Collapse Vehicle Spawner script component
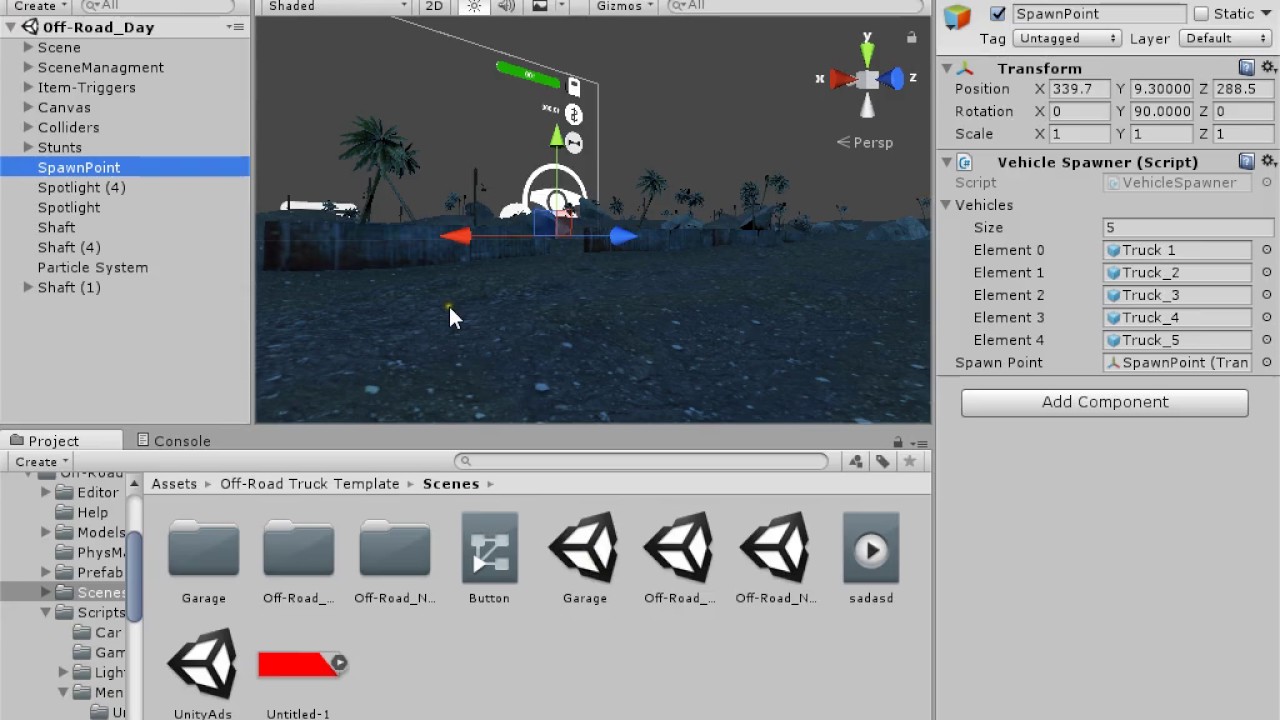This screenshot has height=720, width=1280. tap(946, 162)
